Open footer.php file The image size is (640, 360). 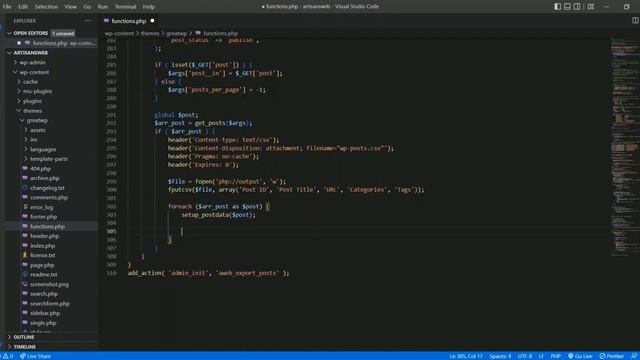click(x=43, y=217)
